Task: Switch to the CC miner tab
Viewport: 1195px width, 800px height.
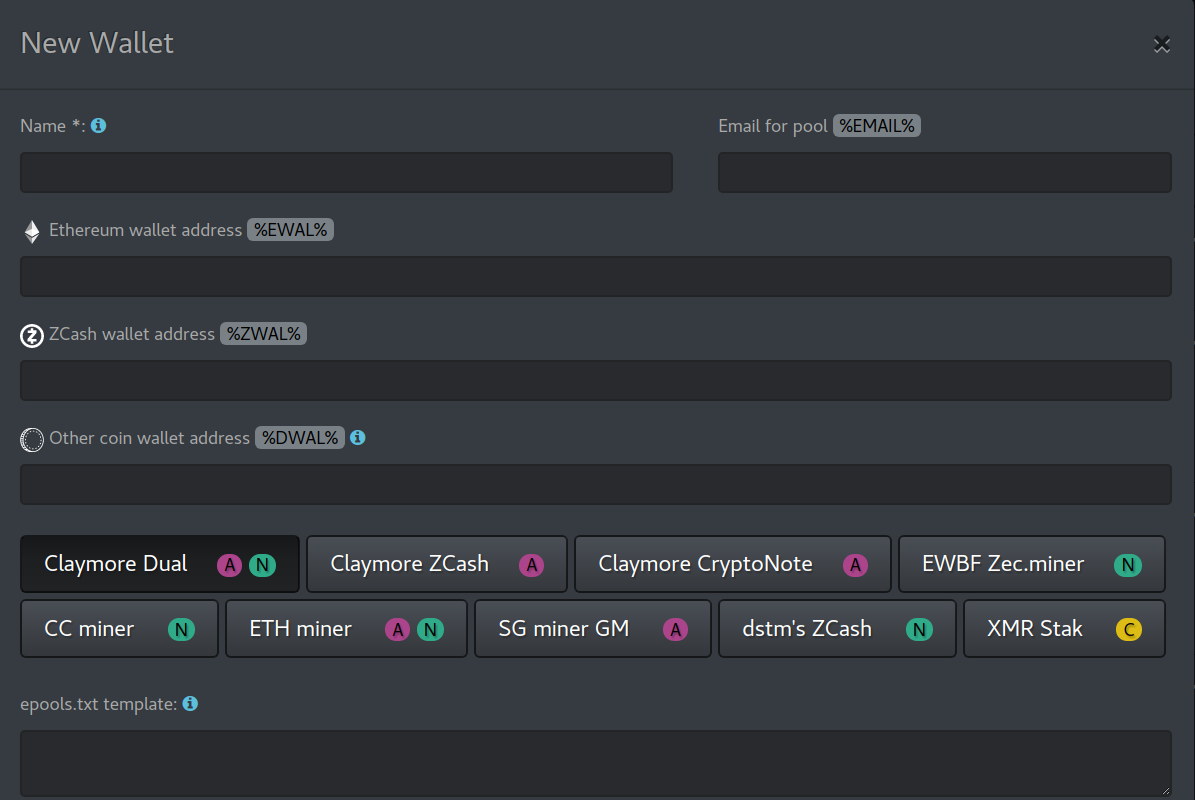Action: click(120, 629)
